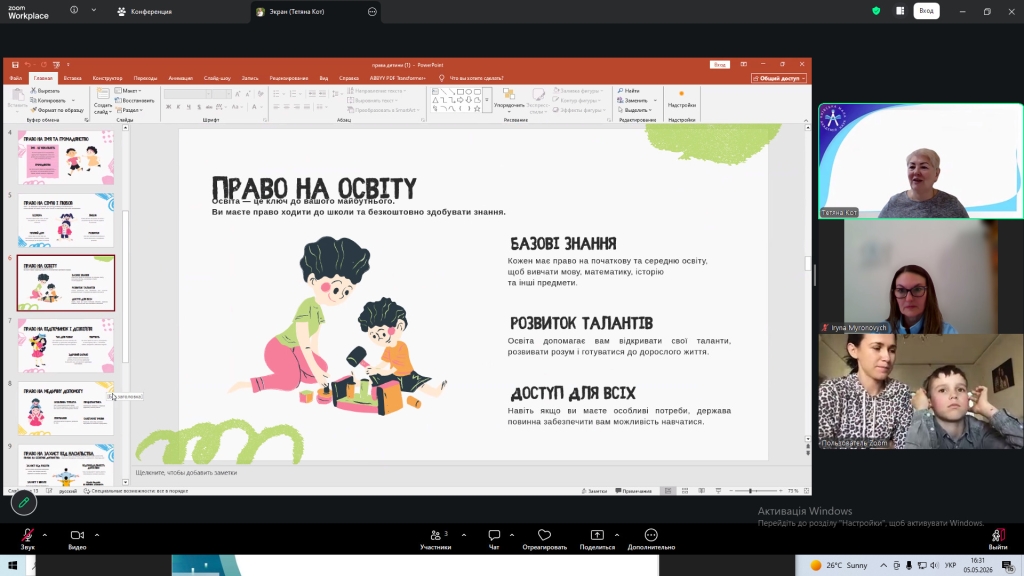Select slide 7 thumbnail in shared screen

pyautogui.click(x=66, y=345)
